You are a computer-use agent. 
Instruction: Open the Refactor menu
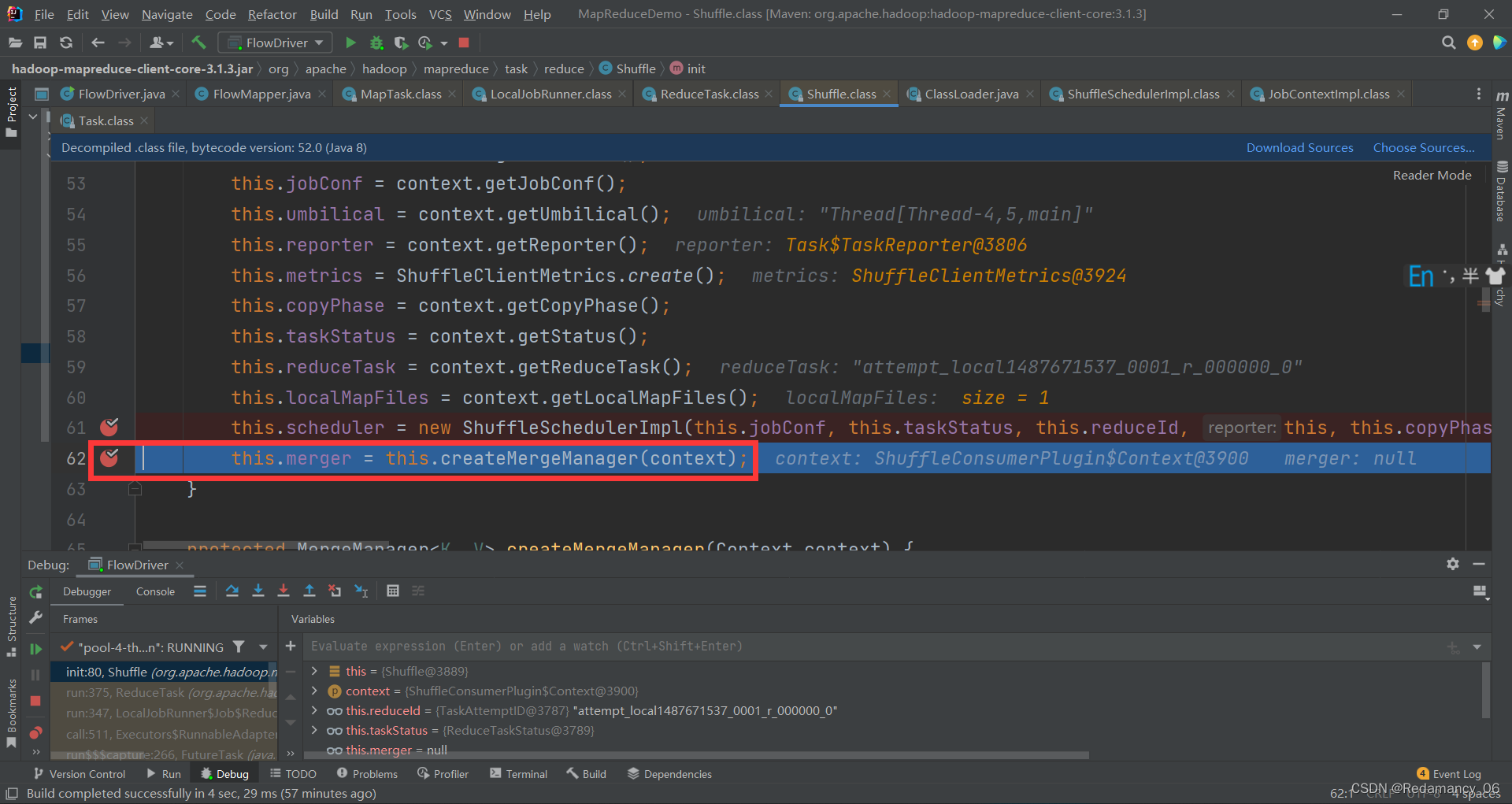coord(272,14)
